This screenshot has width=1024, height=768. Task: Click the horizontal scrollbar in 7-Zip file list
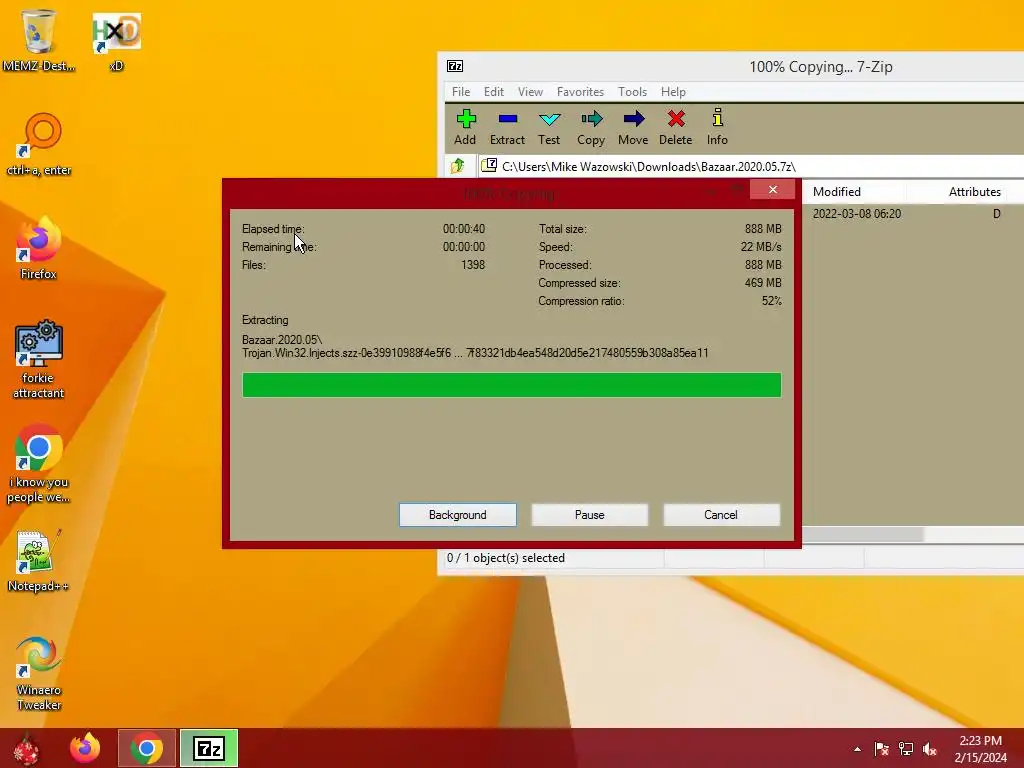(x=862, y=534)
